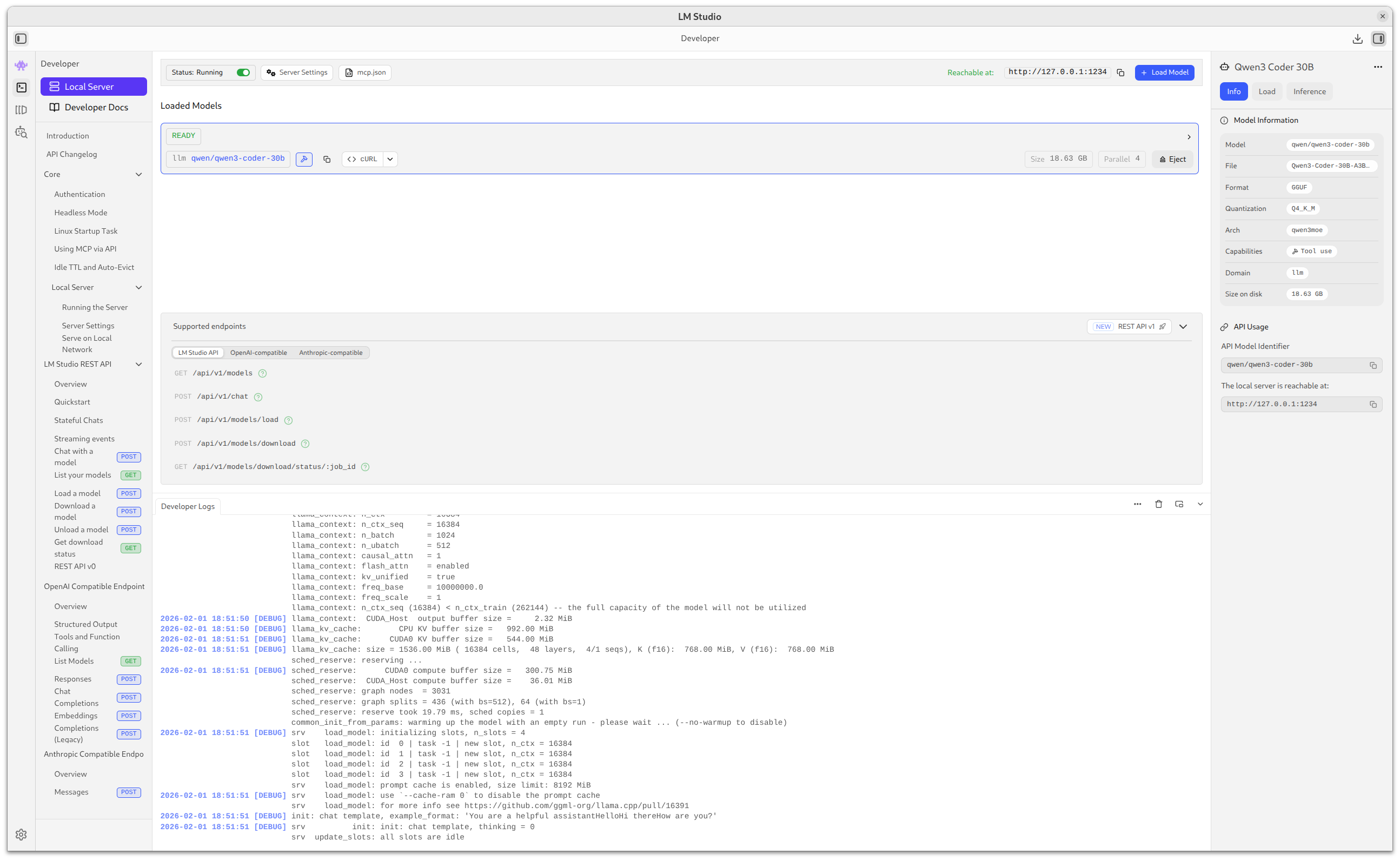Screen dimensions: 1400x860
Task: Toggle the server Status Running switch
Action: (243, 73)
